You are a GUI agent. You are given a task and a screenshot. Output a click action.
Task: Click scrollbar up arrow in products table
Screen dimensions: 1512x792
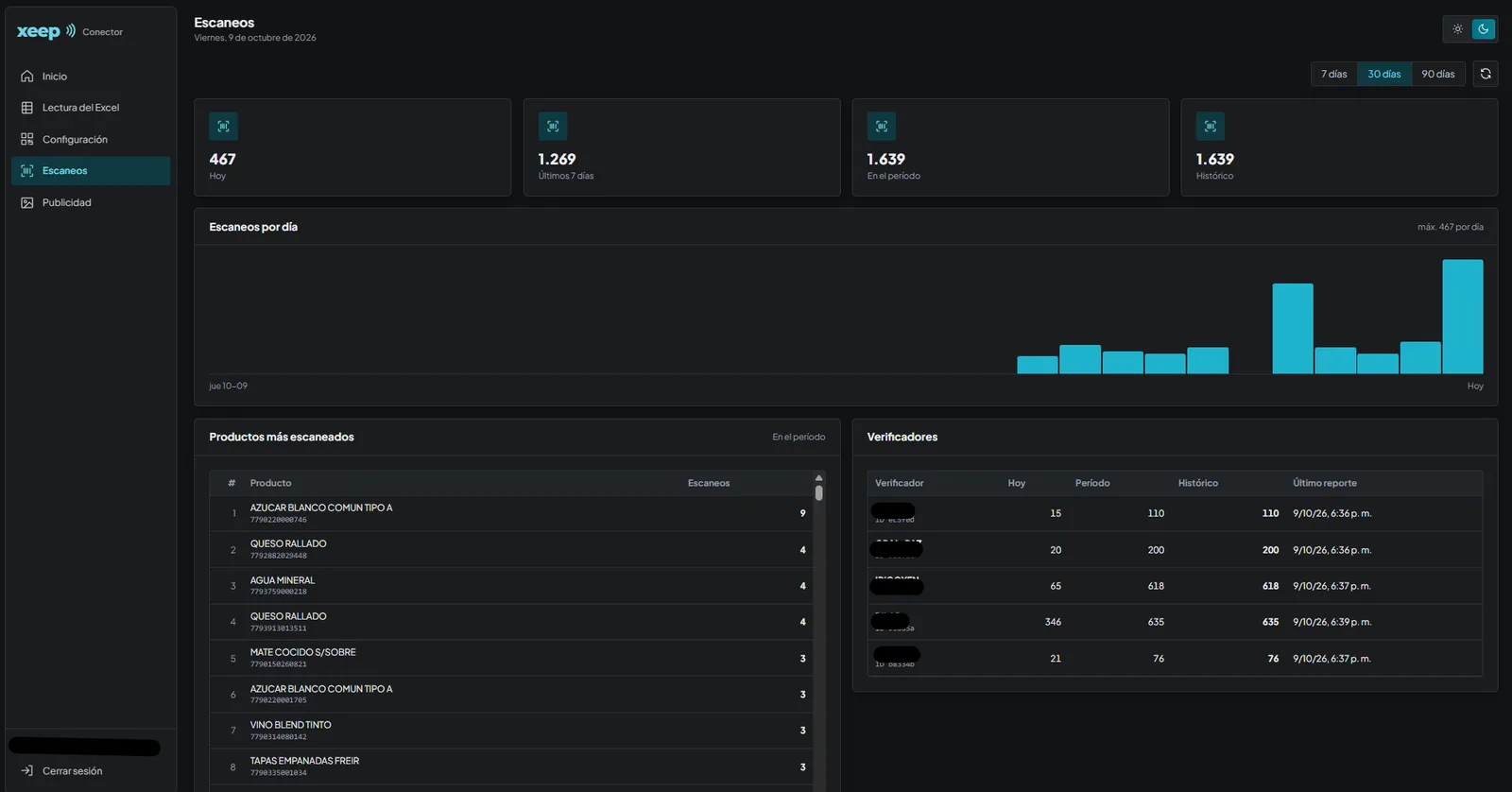pos(818,478)
